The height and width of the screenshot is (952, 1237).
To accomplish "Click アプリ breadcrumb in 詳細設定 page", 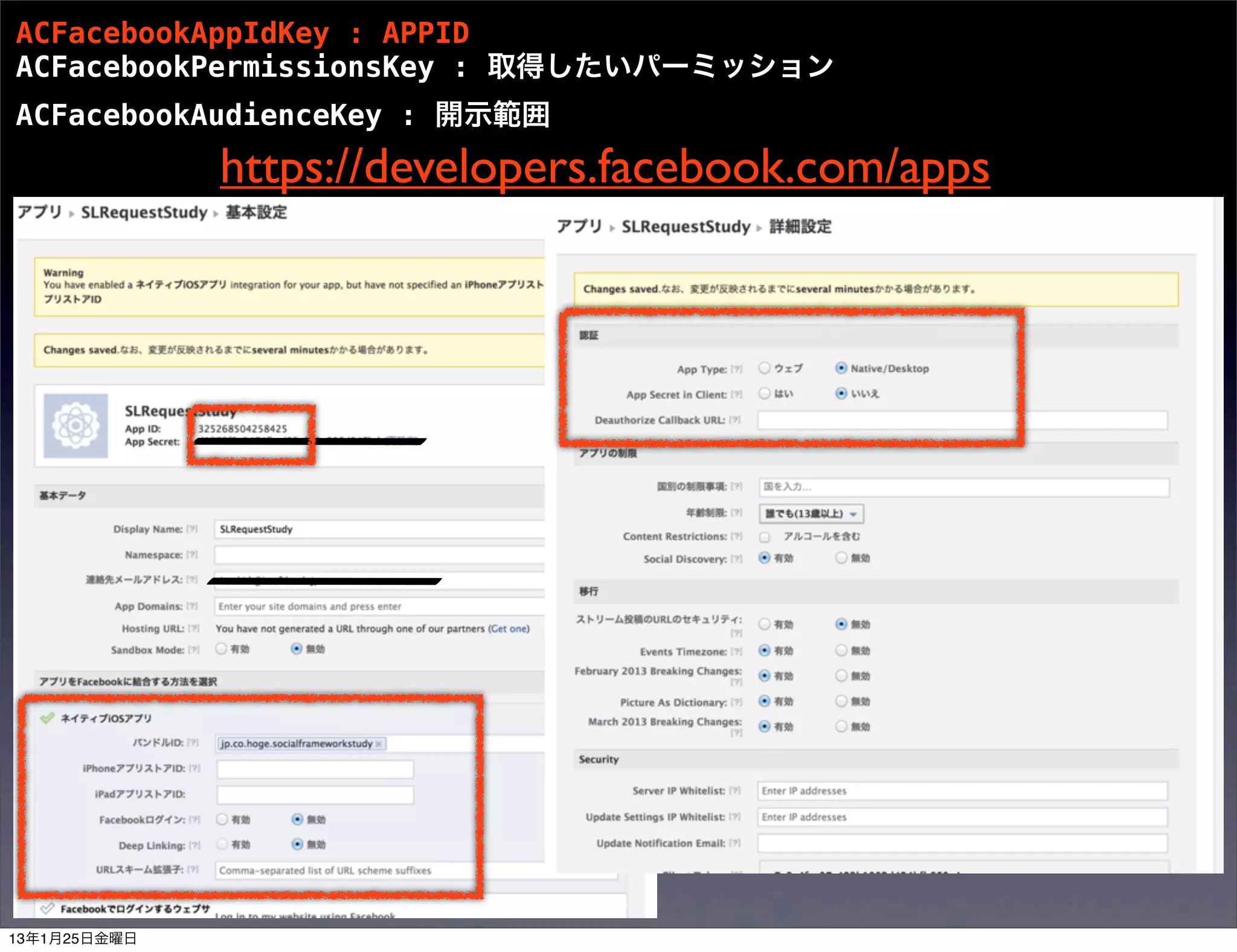I will click(579, 227).
